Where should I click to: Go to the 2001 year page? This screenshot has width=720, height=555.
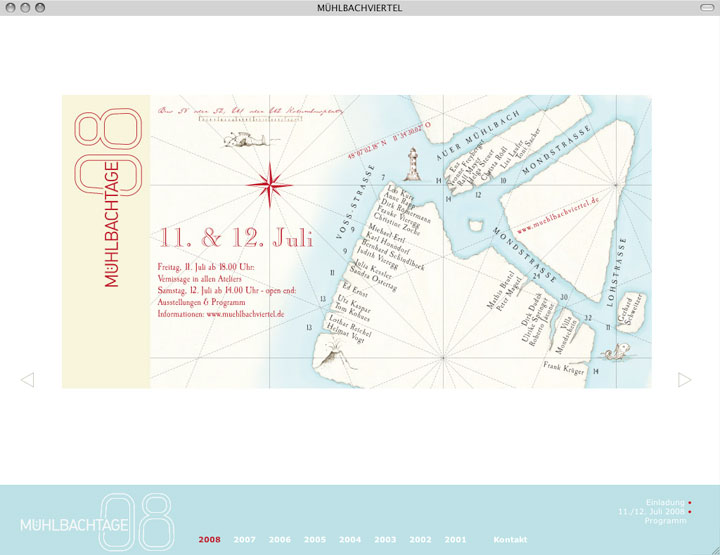pyautogui.click(x=455, y=540)
